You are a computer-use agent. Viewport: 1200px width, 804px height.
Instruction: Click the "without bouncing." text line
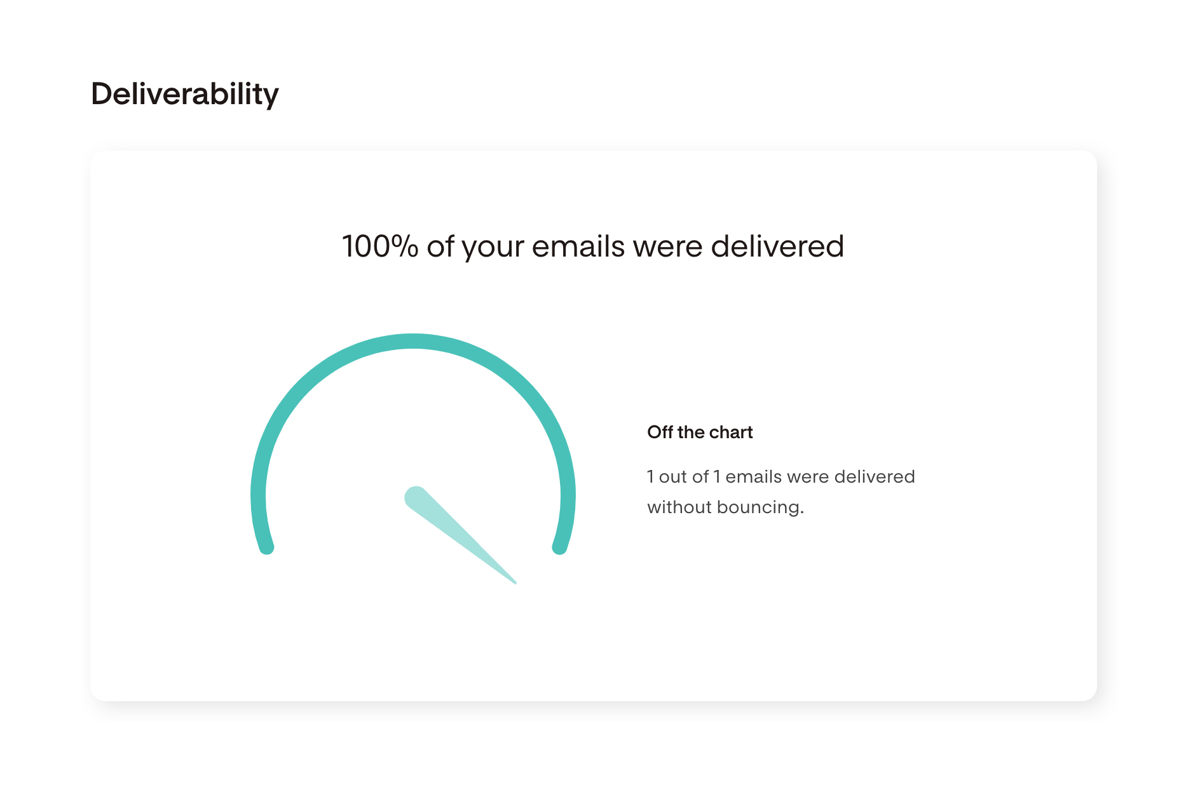tap(725, 507)
